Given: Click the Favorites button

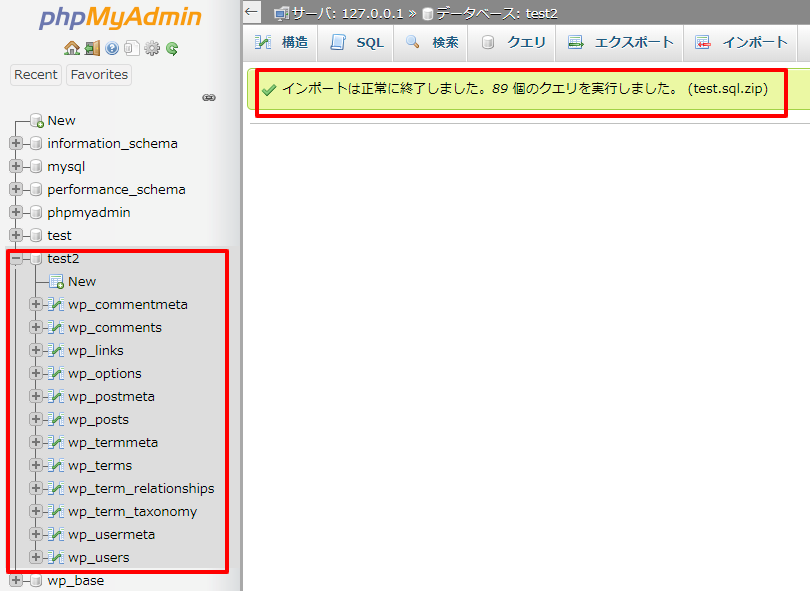Looking at the screenshot, I should tap(99, 75).
